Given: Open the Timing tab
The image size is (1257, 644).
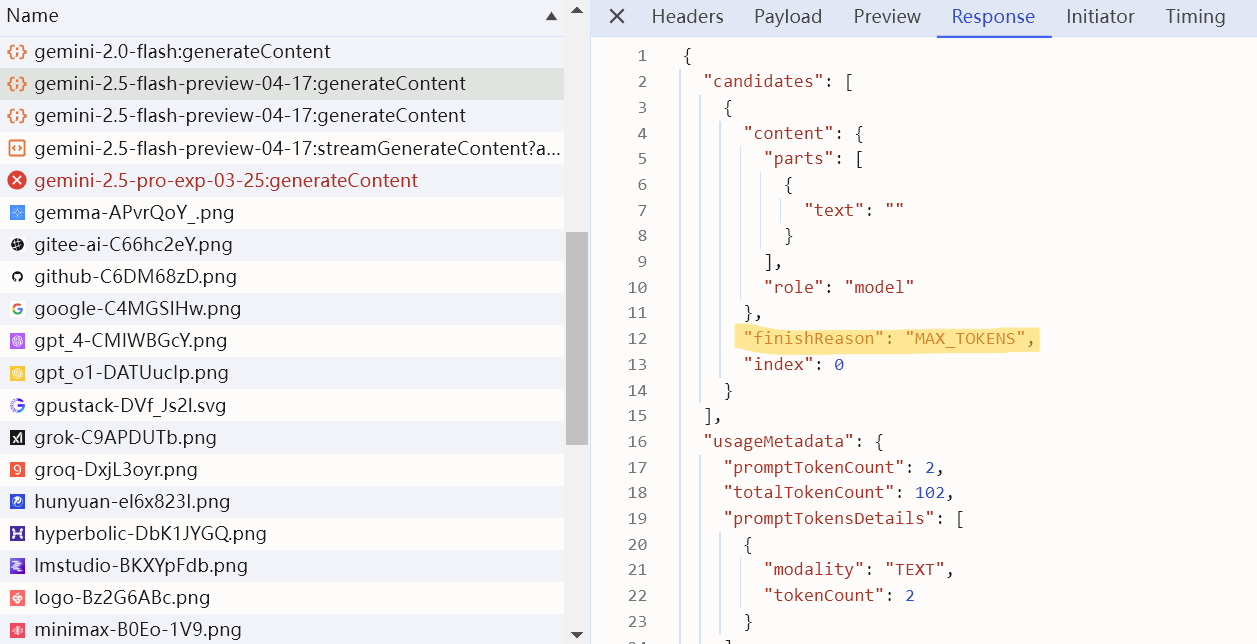Looking at the screenshot, I should [1195, 17].
